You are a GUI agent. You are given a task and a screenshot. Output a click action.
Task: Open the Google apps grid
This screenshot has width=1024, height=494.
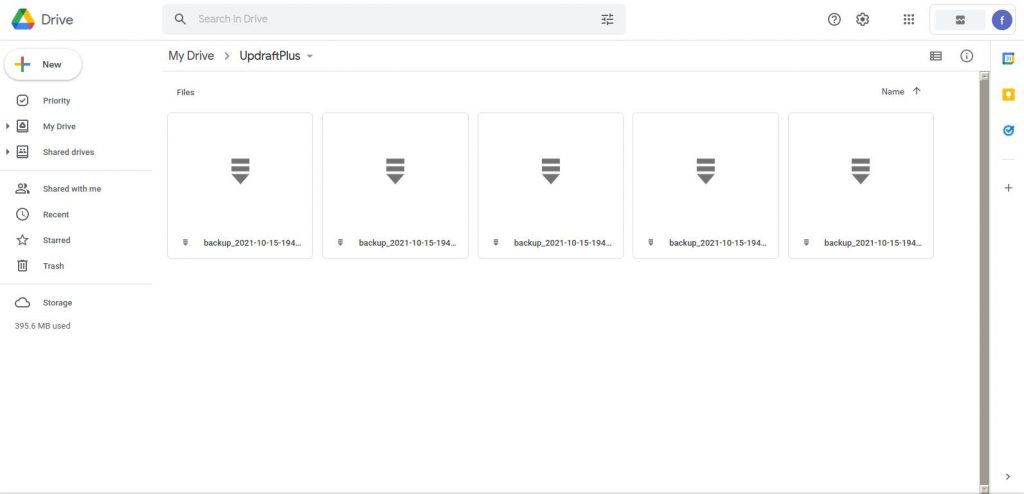(x=908, y=20)
